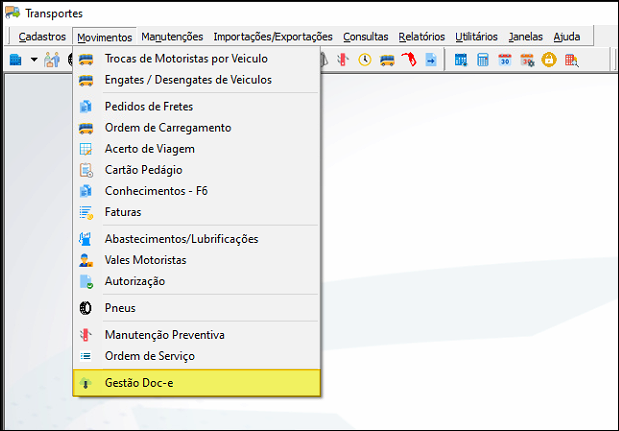Click the orange padlock toolbar icon
The width and height of the screenshot is (619, 431).
[549, 60]
